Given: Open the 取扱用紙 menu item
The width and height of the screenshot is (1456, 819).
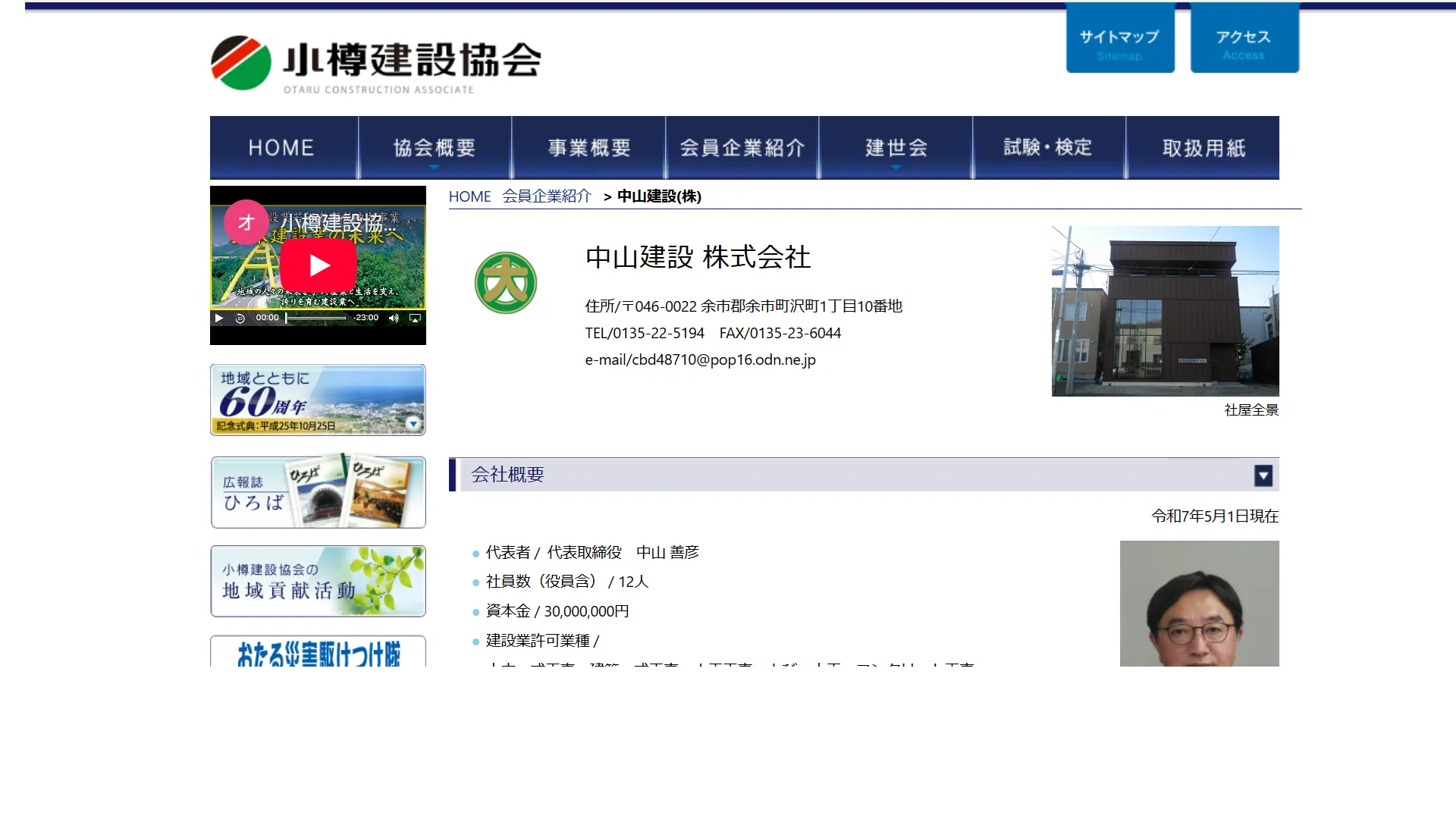Looking at the screenshot, I should (x=1203, y=148).
